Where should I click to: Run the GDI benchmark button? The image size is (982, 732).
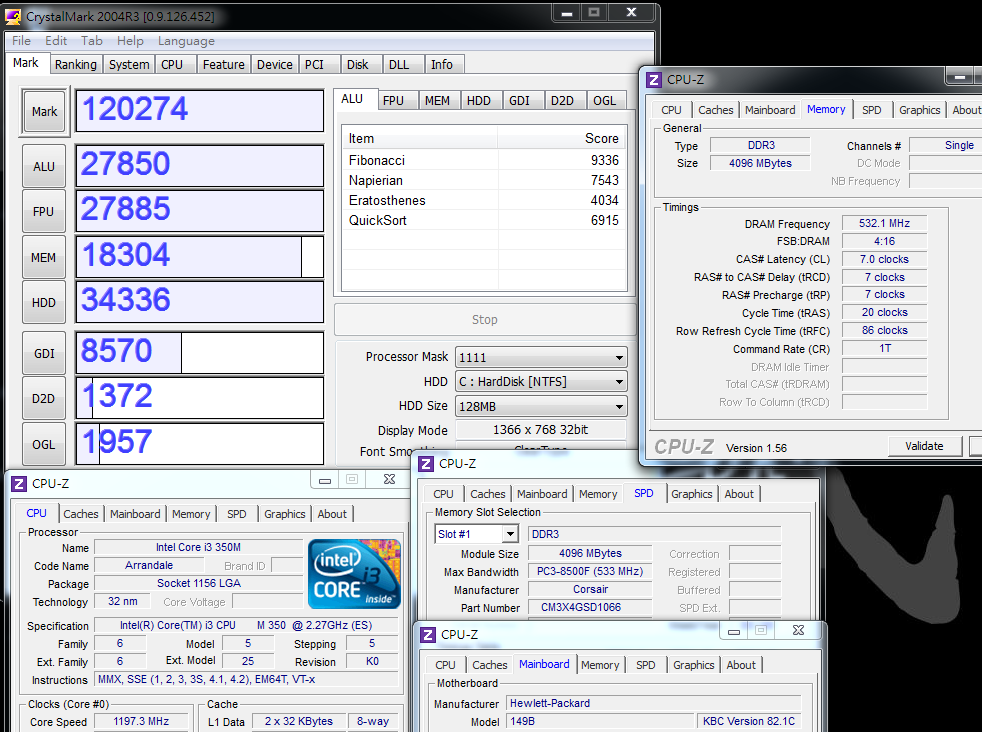pyautogui.click(x=44, y=354)
